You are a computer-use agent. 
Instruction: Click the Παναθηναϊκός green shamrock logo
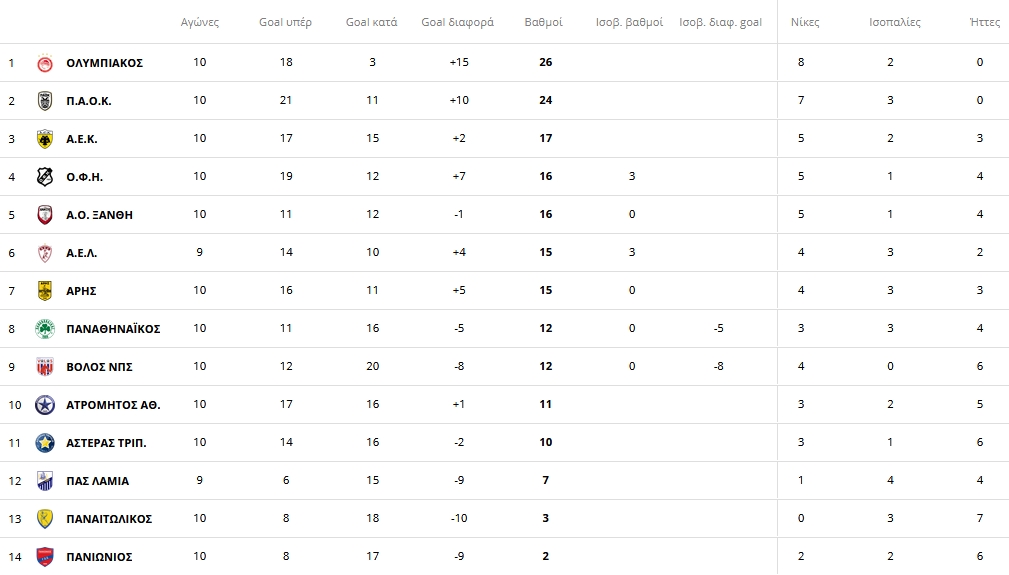44,329
